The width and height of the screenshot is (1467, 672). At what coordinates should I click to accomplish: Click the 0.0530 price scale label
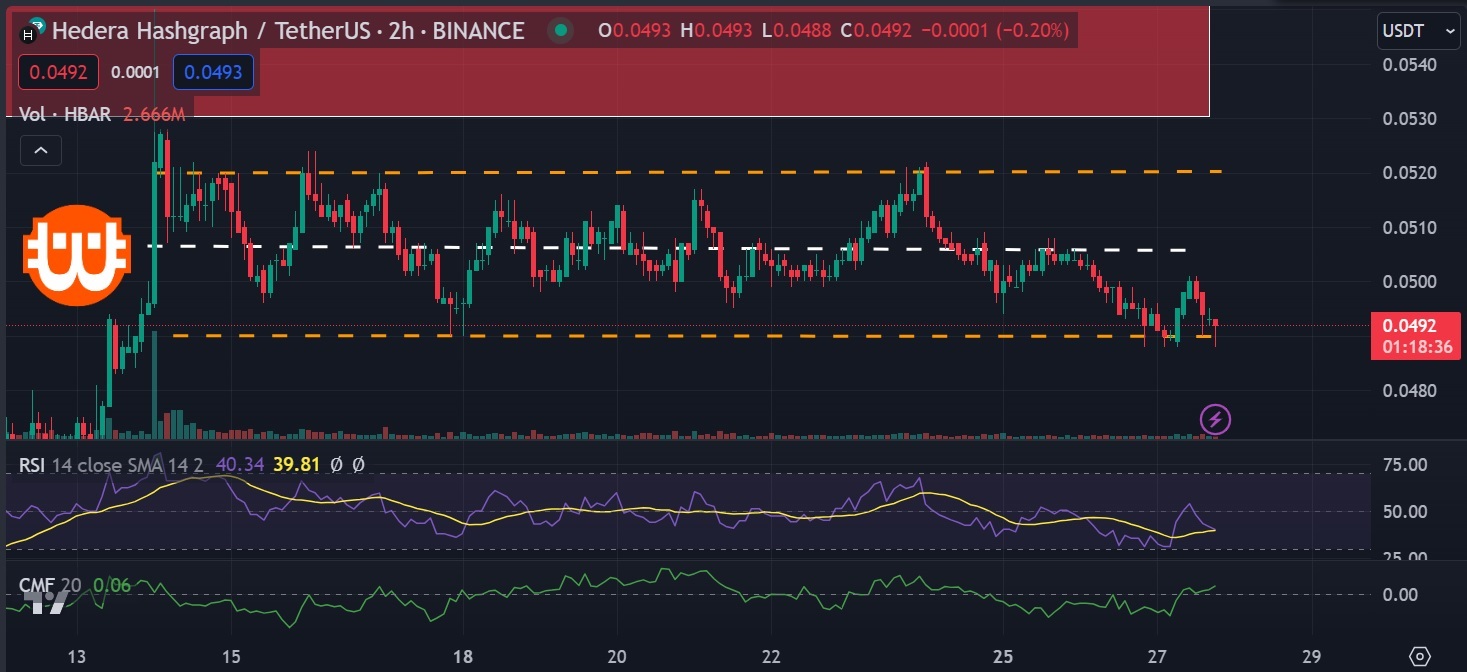(1408, 119)
